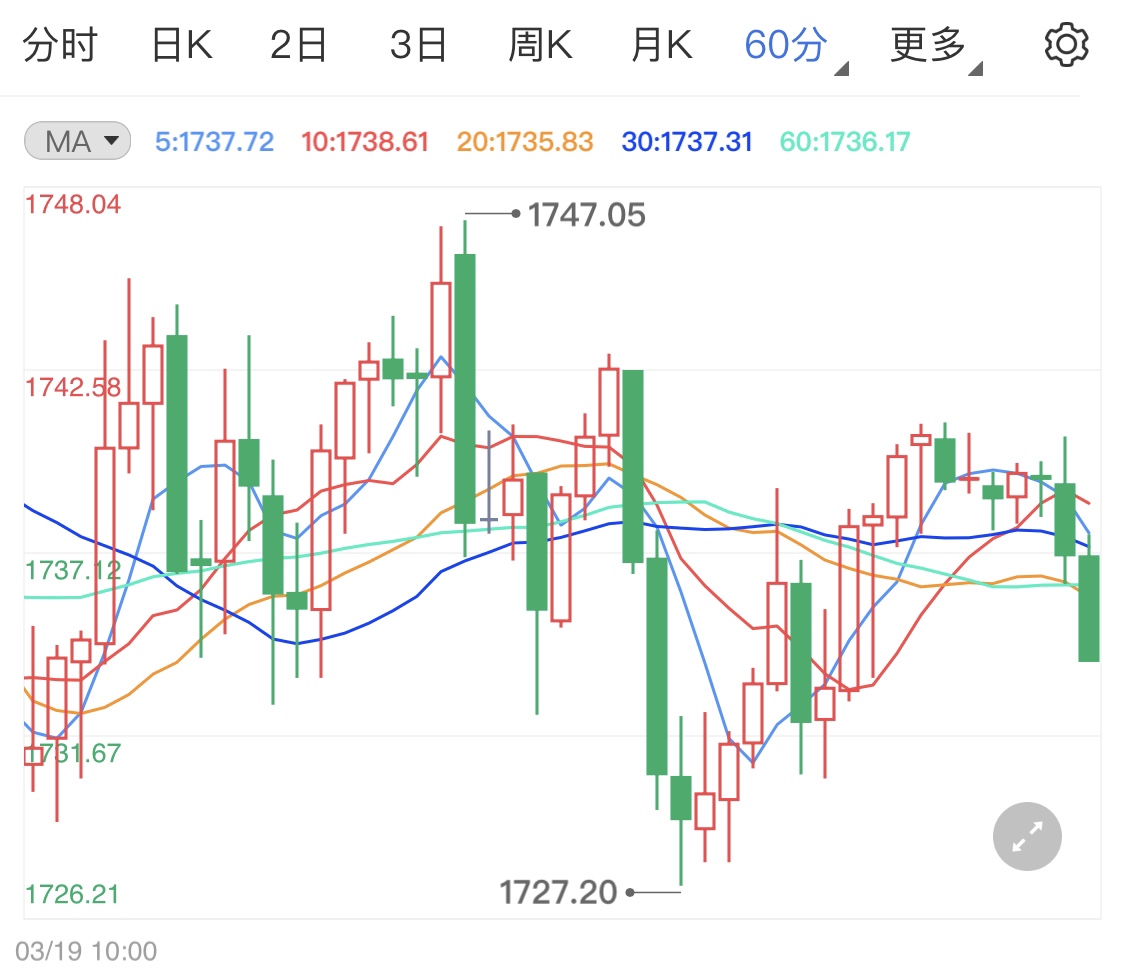Open chart settings gear icon
This screenshot has height=972, width=1125.
[1066, 45]
